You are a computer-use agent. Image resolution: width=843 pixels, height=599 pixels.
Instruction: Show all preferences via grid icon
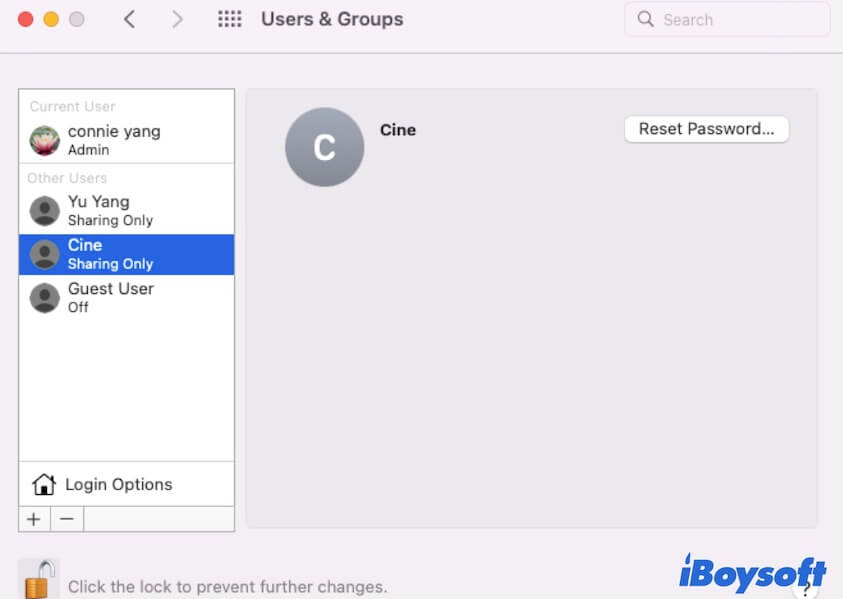point(230,19)
